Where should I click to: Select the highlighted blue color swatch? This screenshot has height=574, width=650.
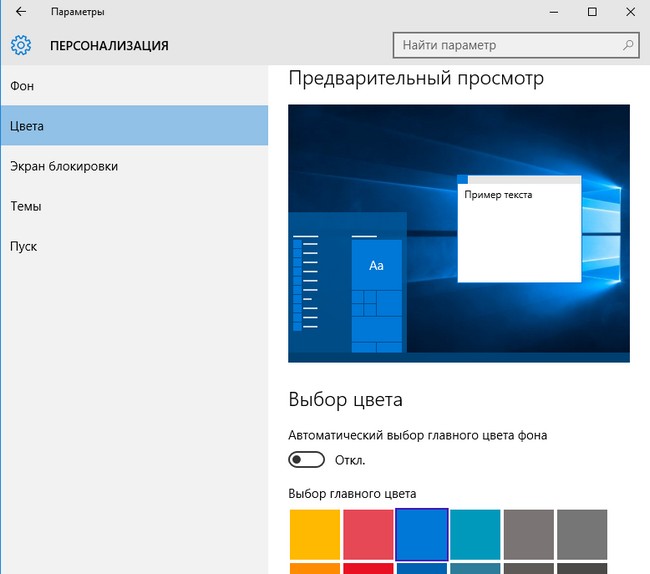(421, 534)
